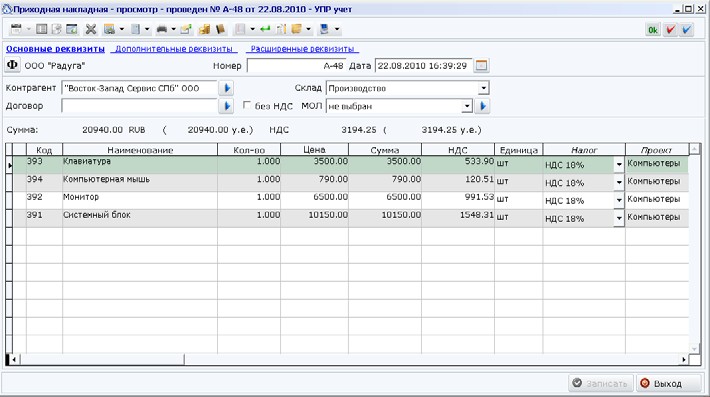Image resolution: width=710 pixels, height=397 pixels.
Task: Expand the Склад dropdown
Action: [x=484, y=88]
